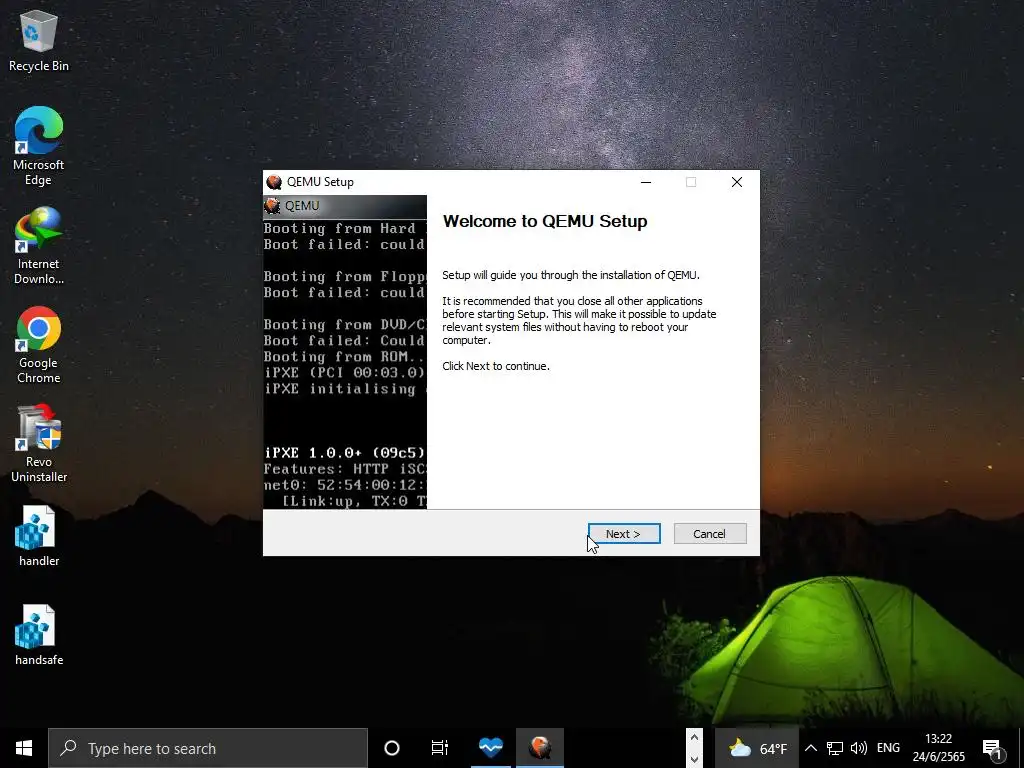Open the Windows Start menu

(24, 748)
